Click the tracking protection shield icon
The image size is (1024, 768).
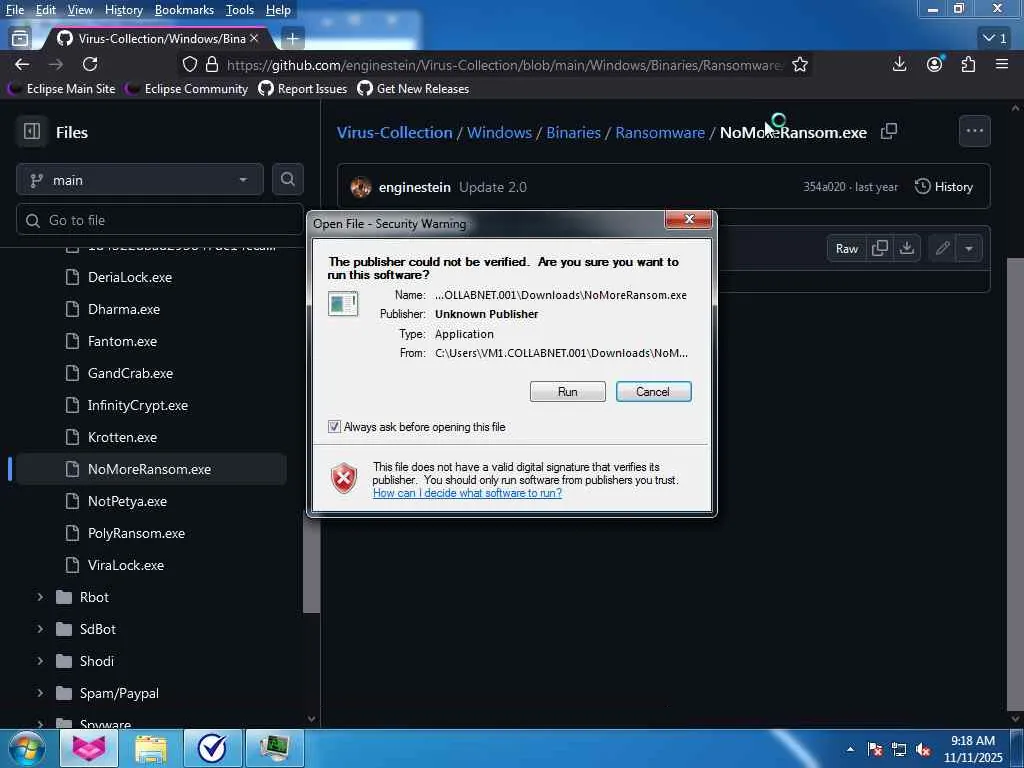189,64
